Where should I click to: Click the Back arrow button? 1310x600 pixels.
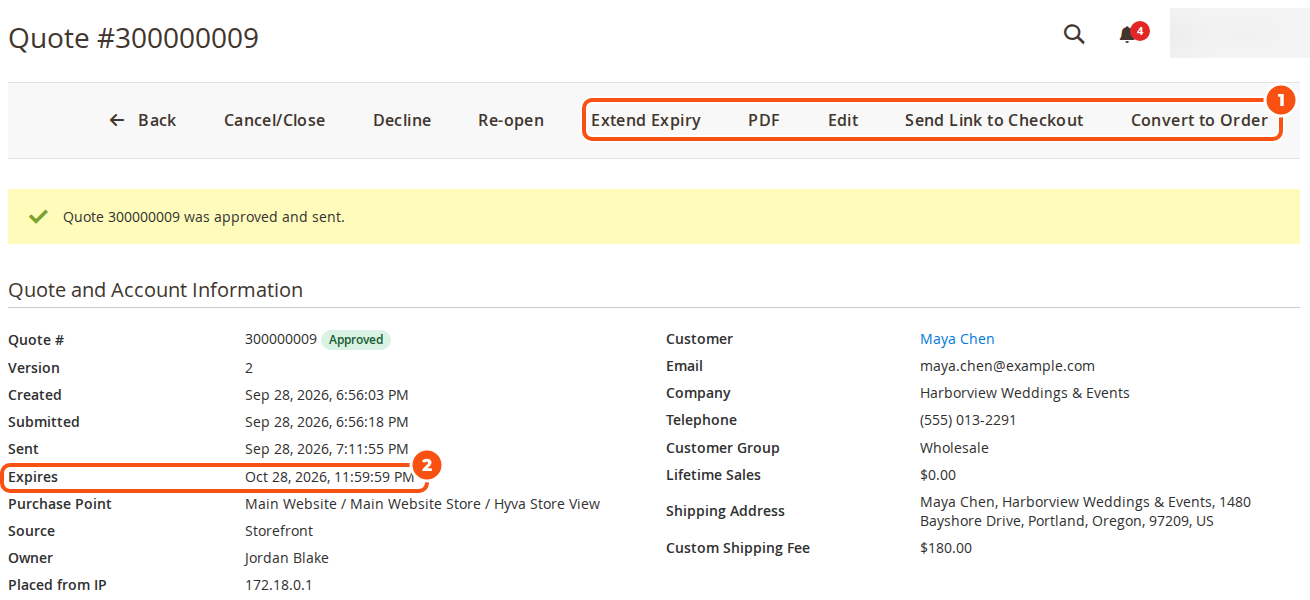(142, 120)
